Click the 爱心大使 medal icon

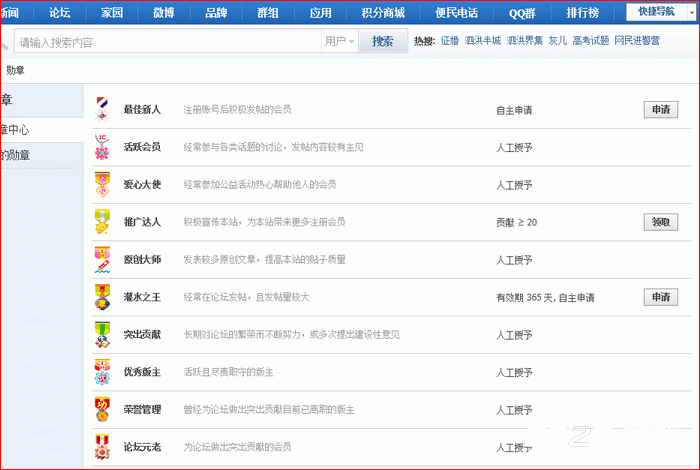(102, 185)
